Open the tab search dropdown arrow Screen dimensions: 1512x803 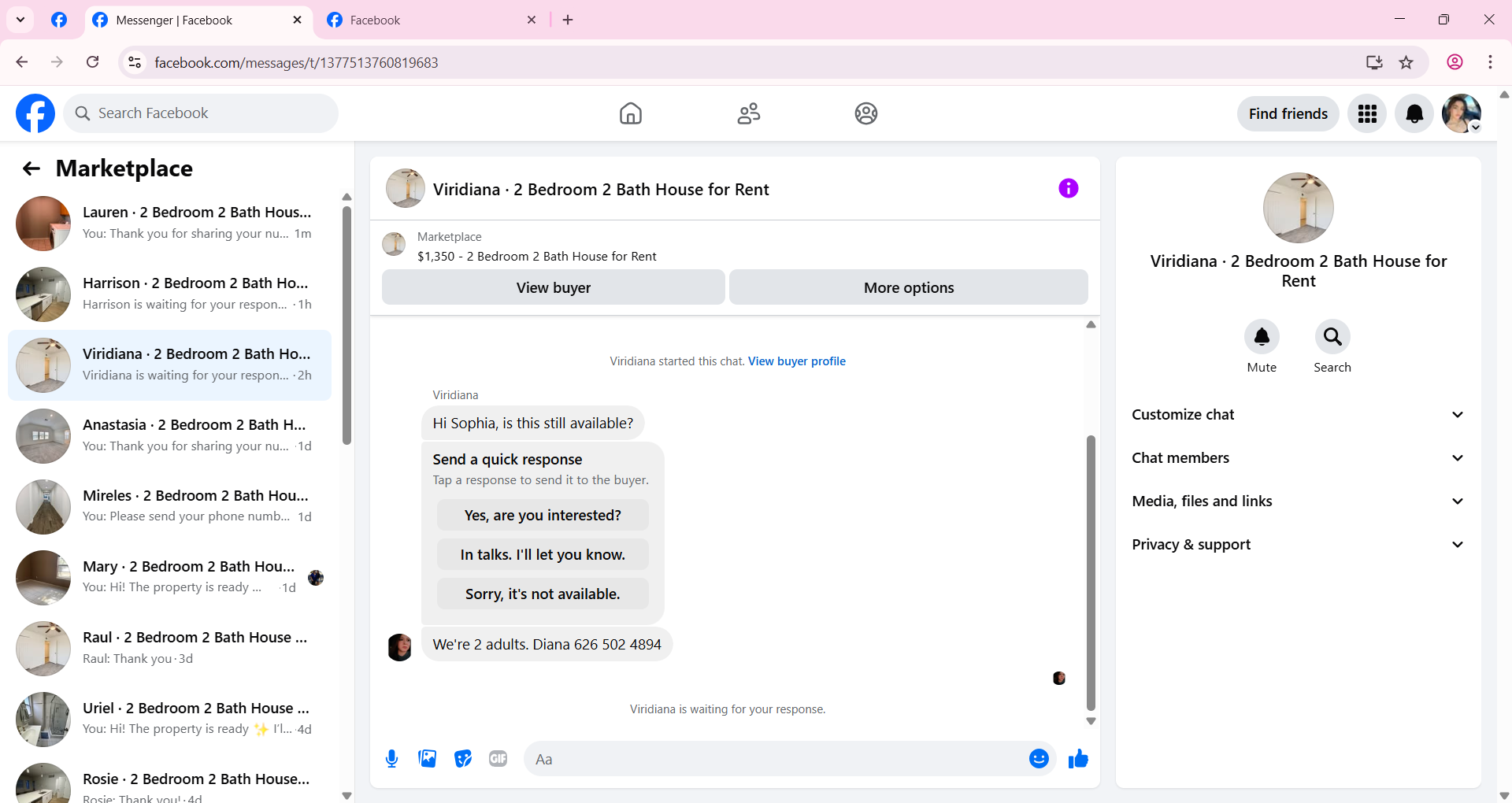coord(20,20)
